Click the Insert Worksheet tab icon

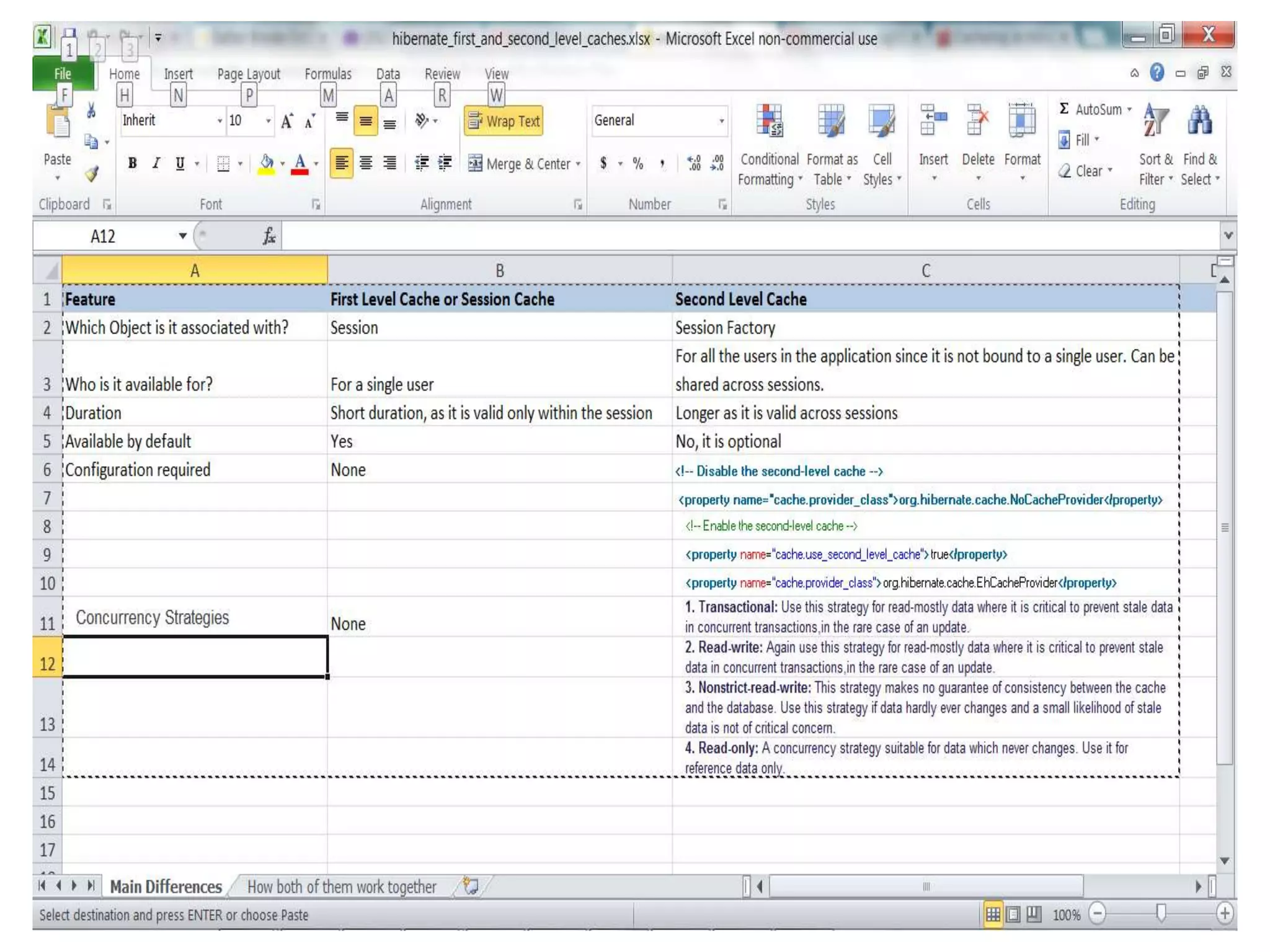tap(471, 886)
